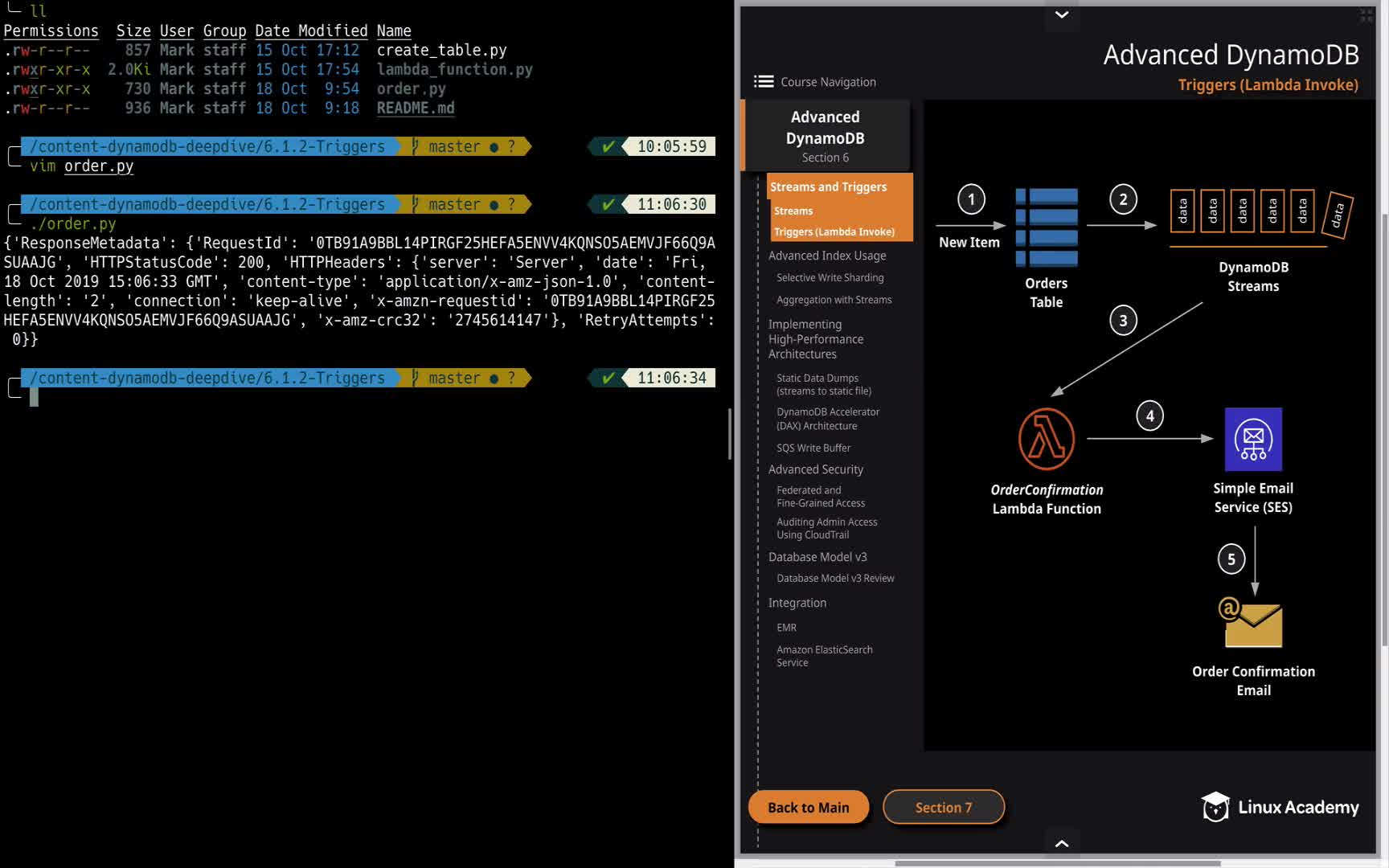Open the SQS Write Buffer lesson
This screenshot has height=868, width=1389.
click(x=813, y=448)
